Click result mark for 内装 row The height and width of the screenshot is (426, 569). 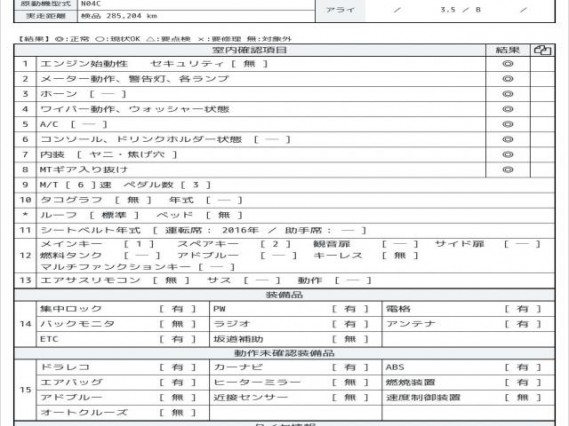pos(508,155)
